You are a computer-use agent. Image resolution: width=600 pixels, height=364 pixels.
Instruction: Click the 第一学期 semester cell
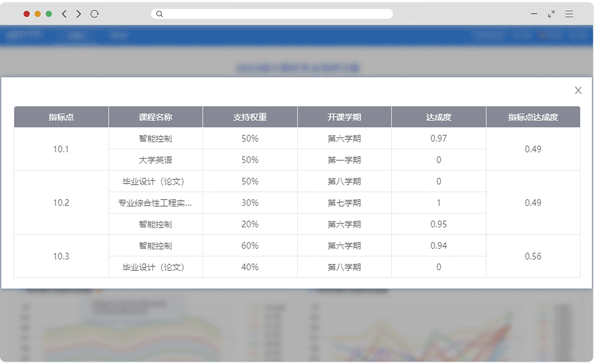344,160
